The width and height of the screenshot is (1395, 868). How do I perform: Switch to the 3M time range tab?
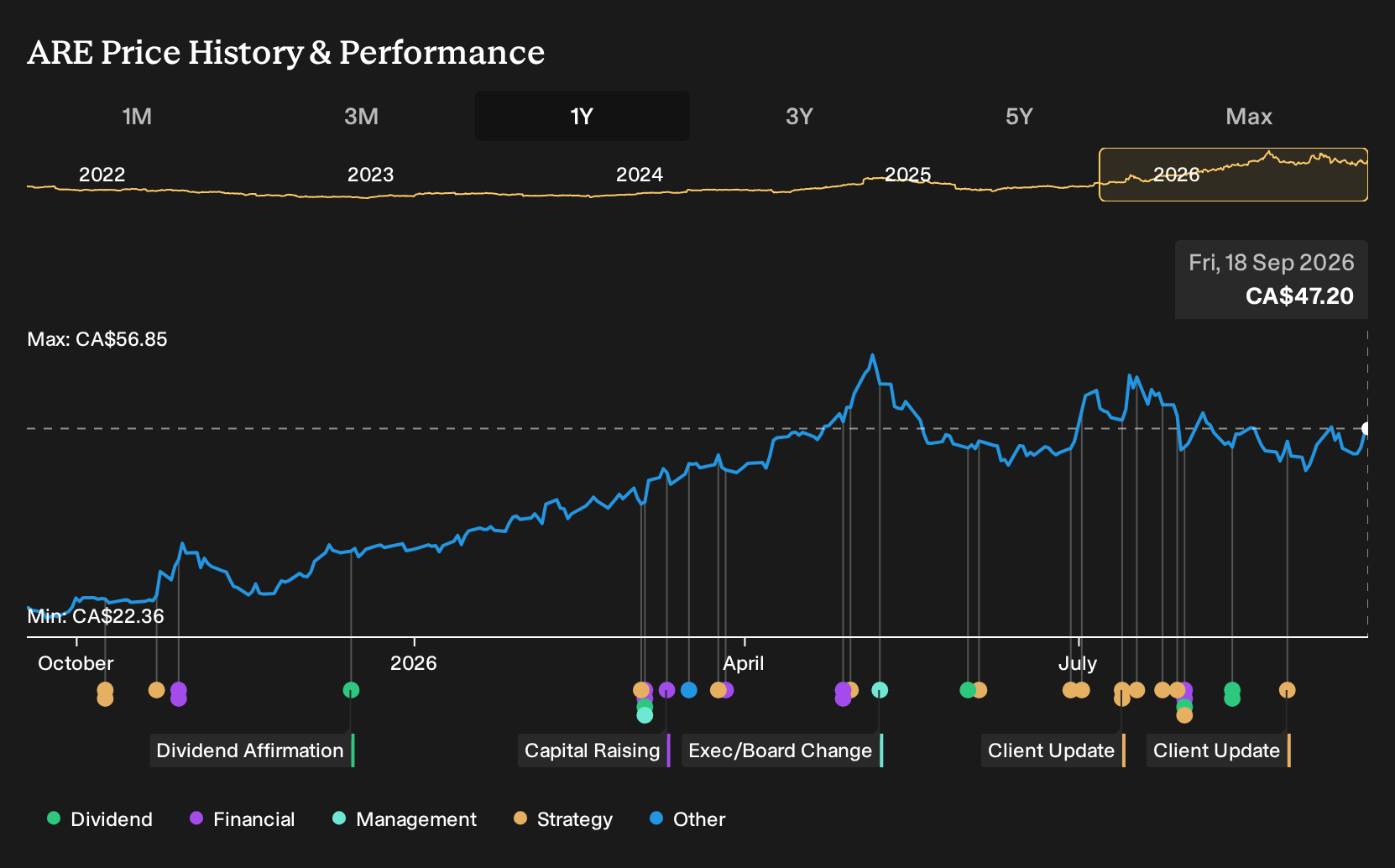coord(361,116)
